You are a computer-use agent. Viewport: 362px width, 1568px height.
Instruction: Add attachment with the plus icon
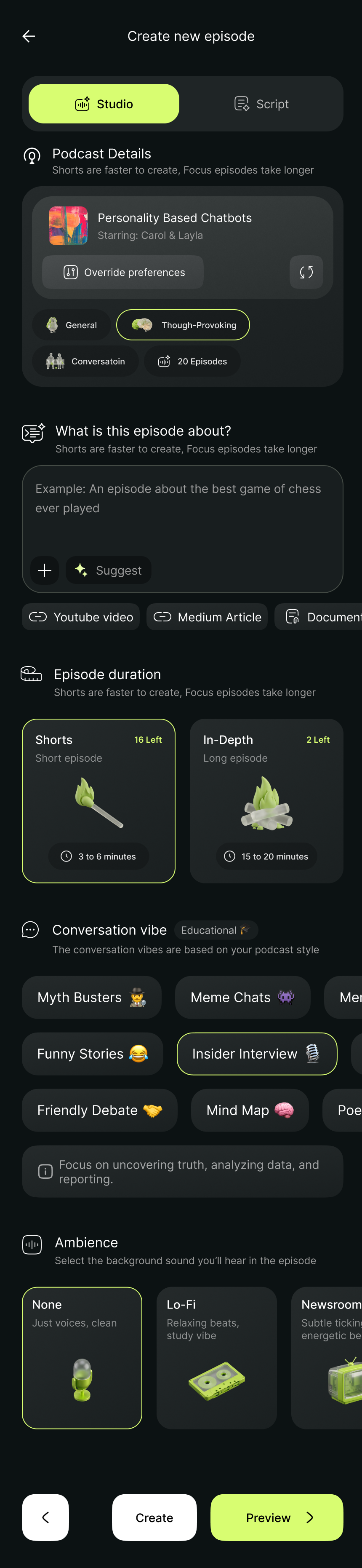45,570
